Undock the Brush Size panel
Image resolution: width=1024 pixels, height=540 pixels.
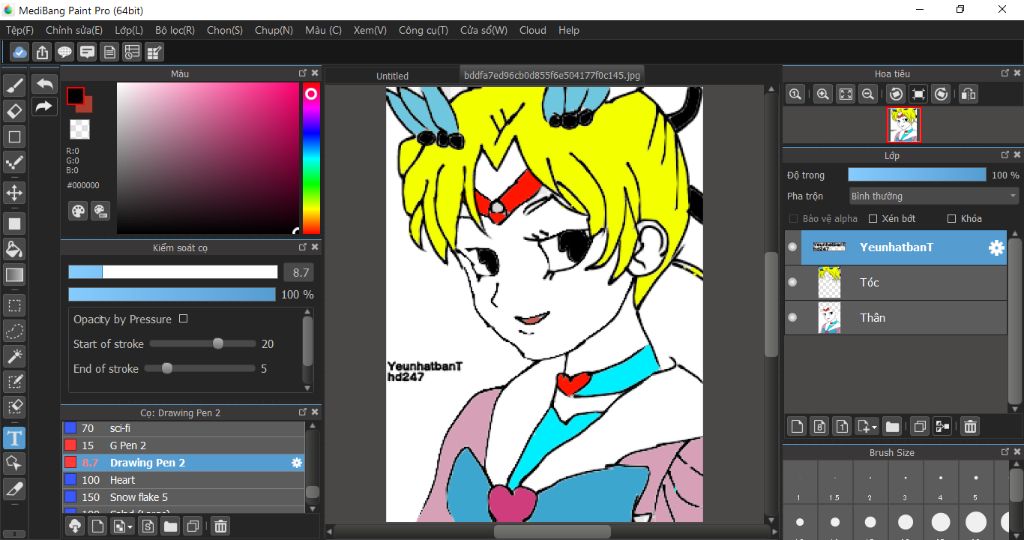click(x=1005, y=452)
